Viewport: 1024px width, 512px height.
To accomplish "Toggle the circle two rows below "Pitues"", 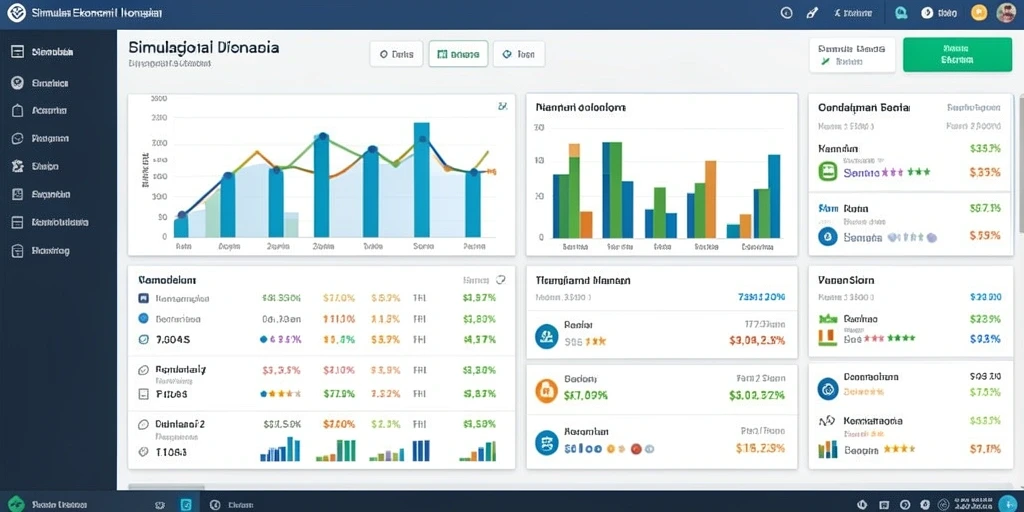I will point(144,424).
